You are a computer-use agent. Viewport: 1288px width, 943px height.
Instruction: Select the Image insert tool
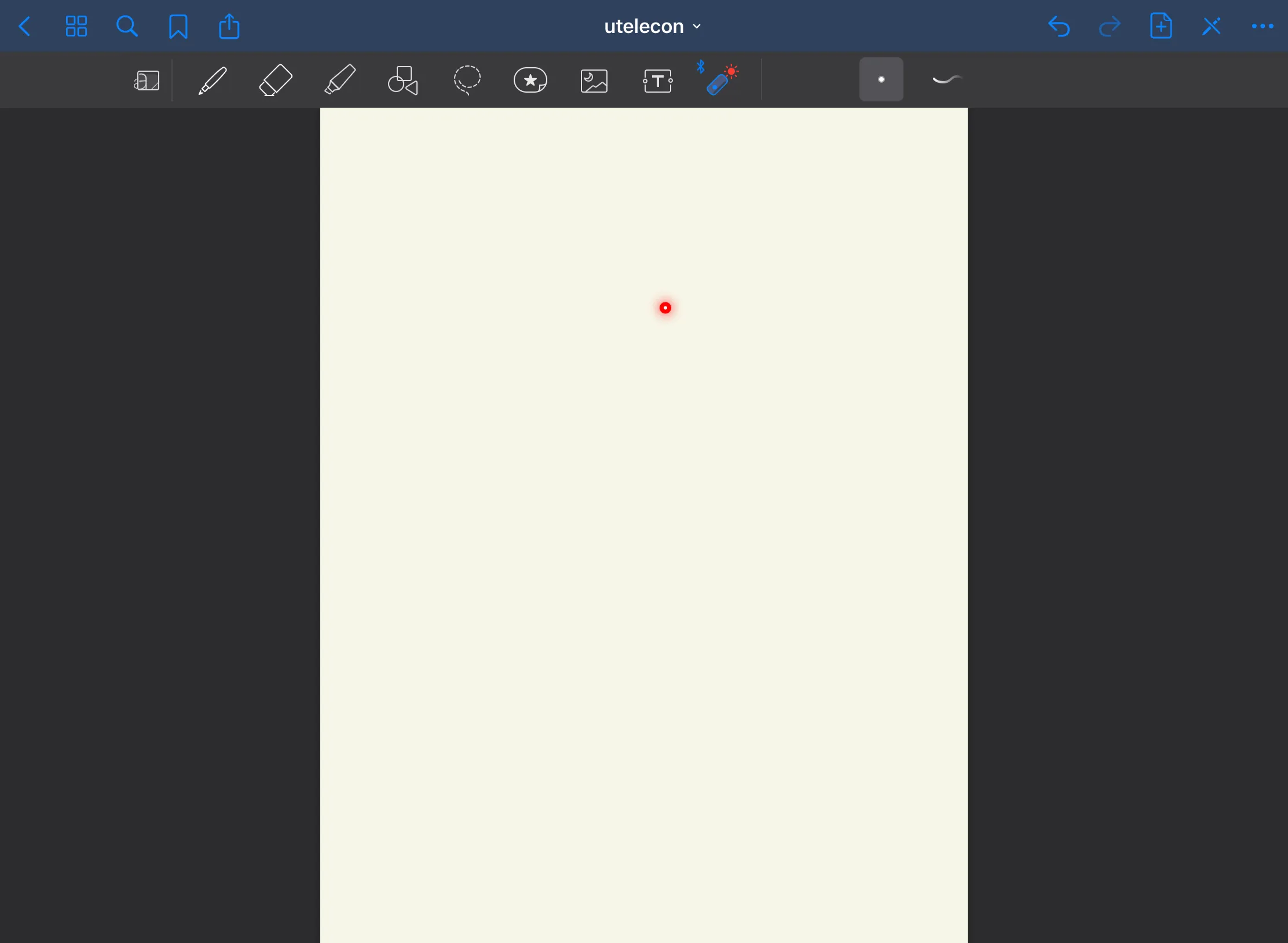pyautogui.click(x=594, y=81)
